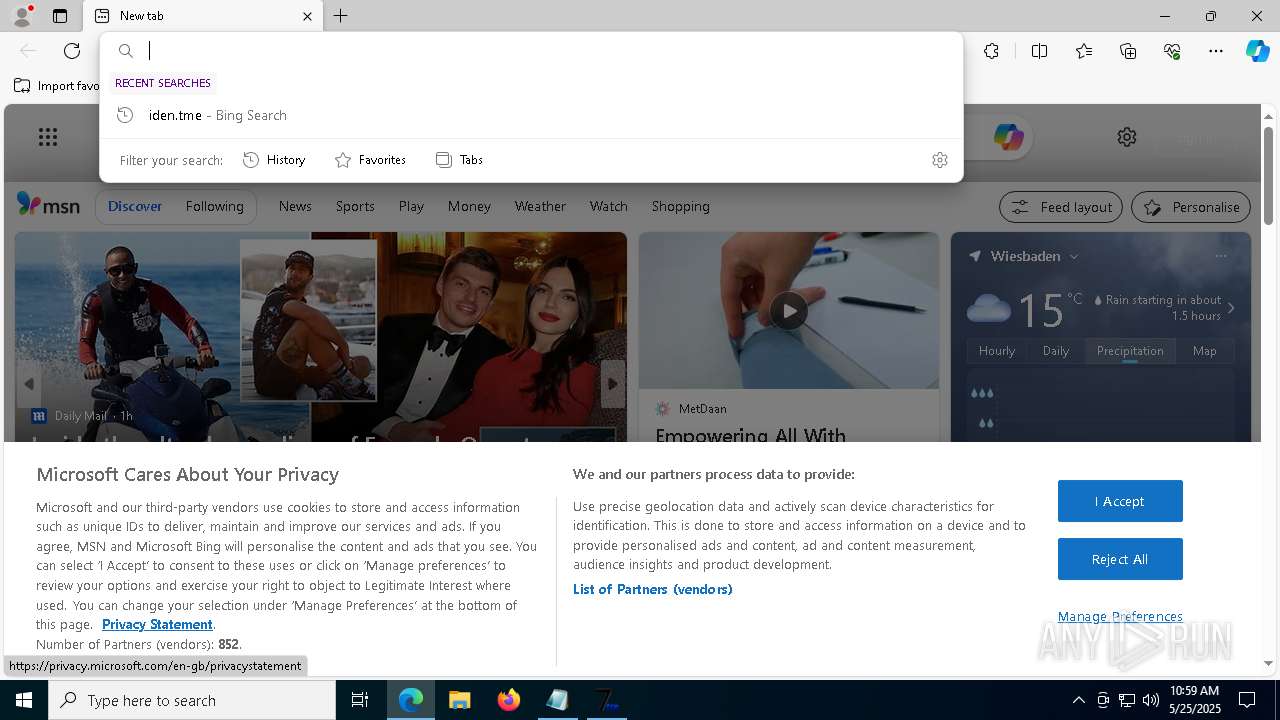The width and height of the screenshot is (1280, 720).
Task: Switch weather card to Daily tab
Action: 1056,351
